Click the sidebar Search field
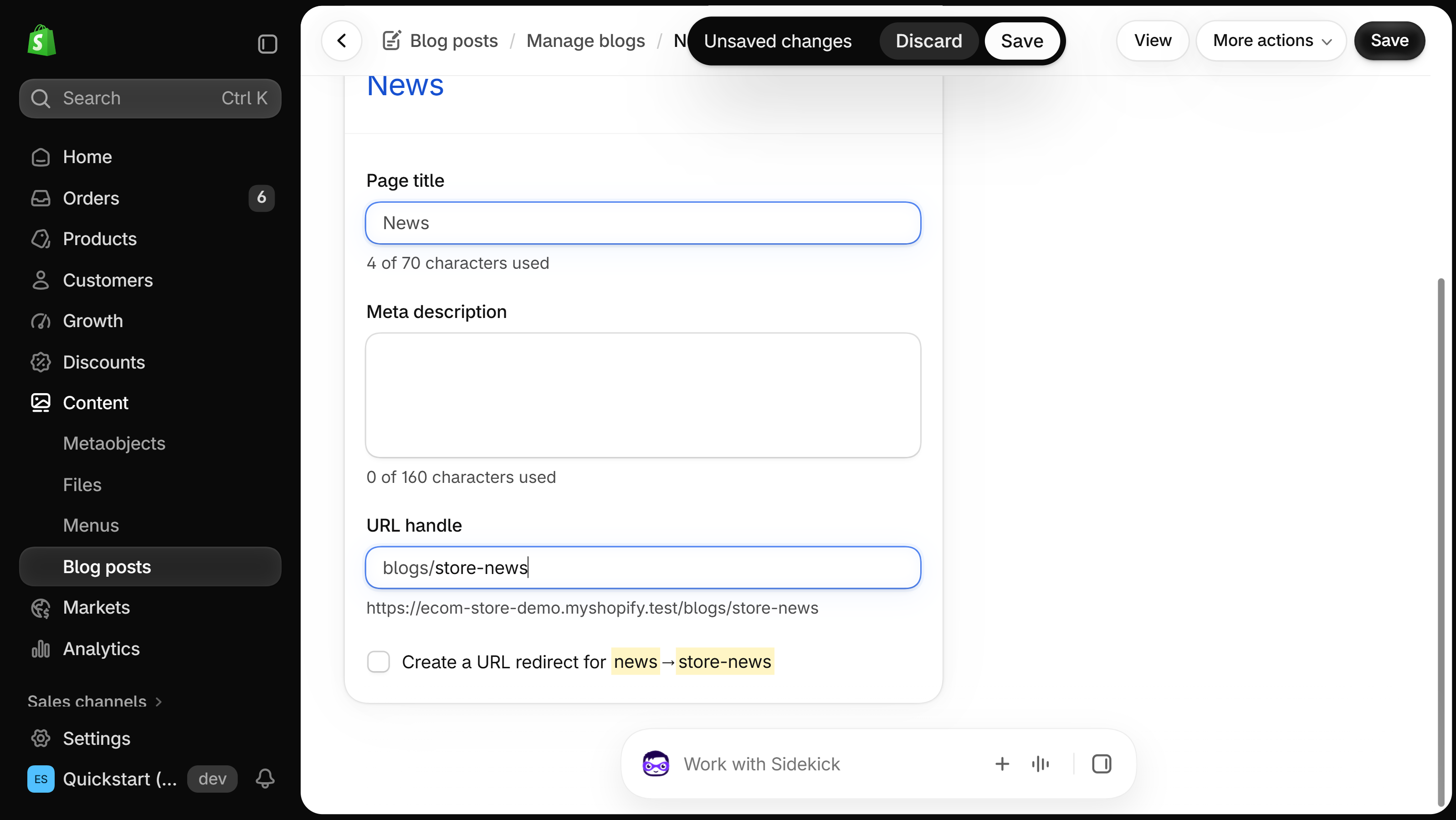 pos(150,98)
